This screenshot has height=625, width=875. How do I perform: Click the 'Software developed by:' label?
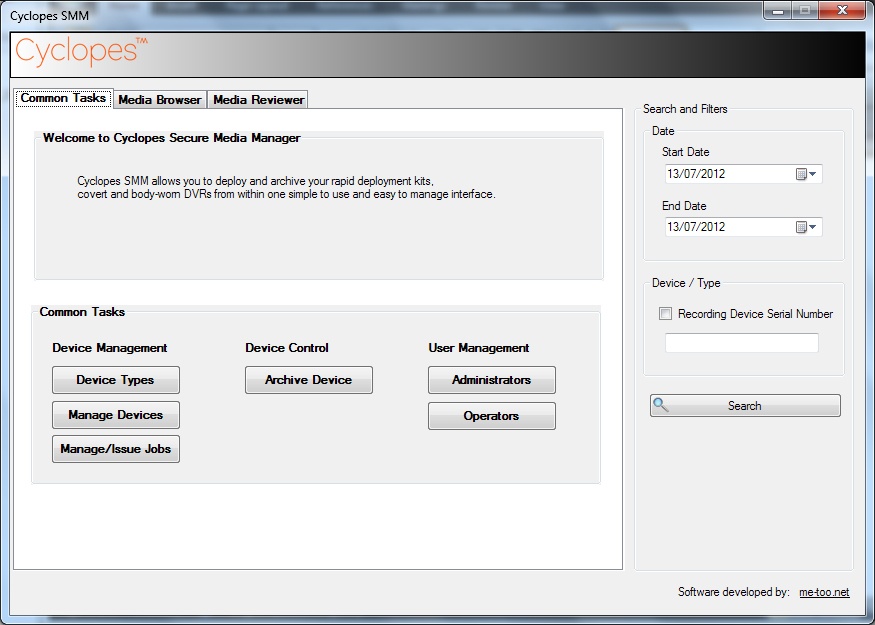[x=734, y=592]
